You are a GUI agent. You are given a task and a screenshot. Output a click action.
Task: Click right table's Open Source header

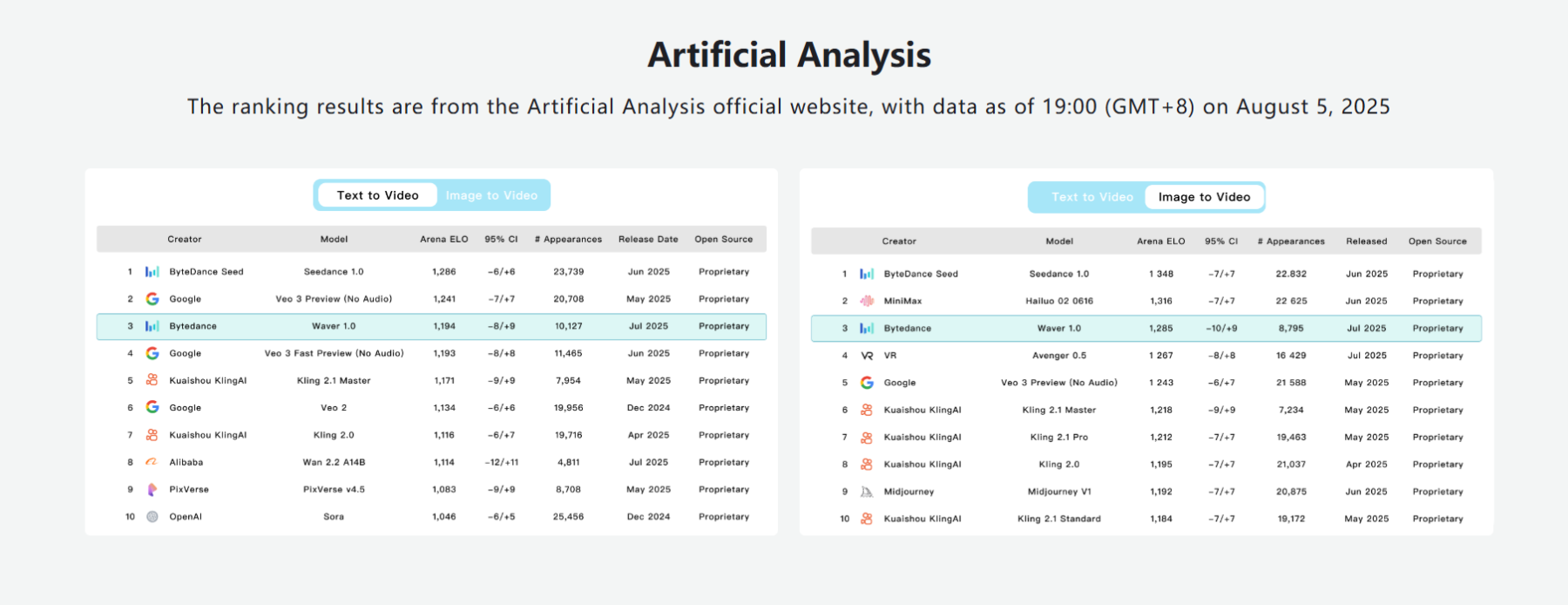click(1437, 241)
